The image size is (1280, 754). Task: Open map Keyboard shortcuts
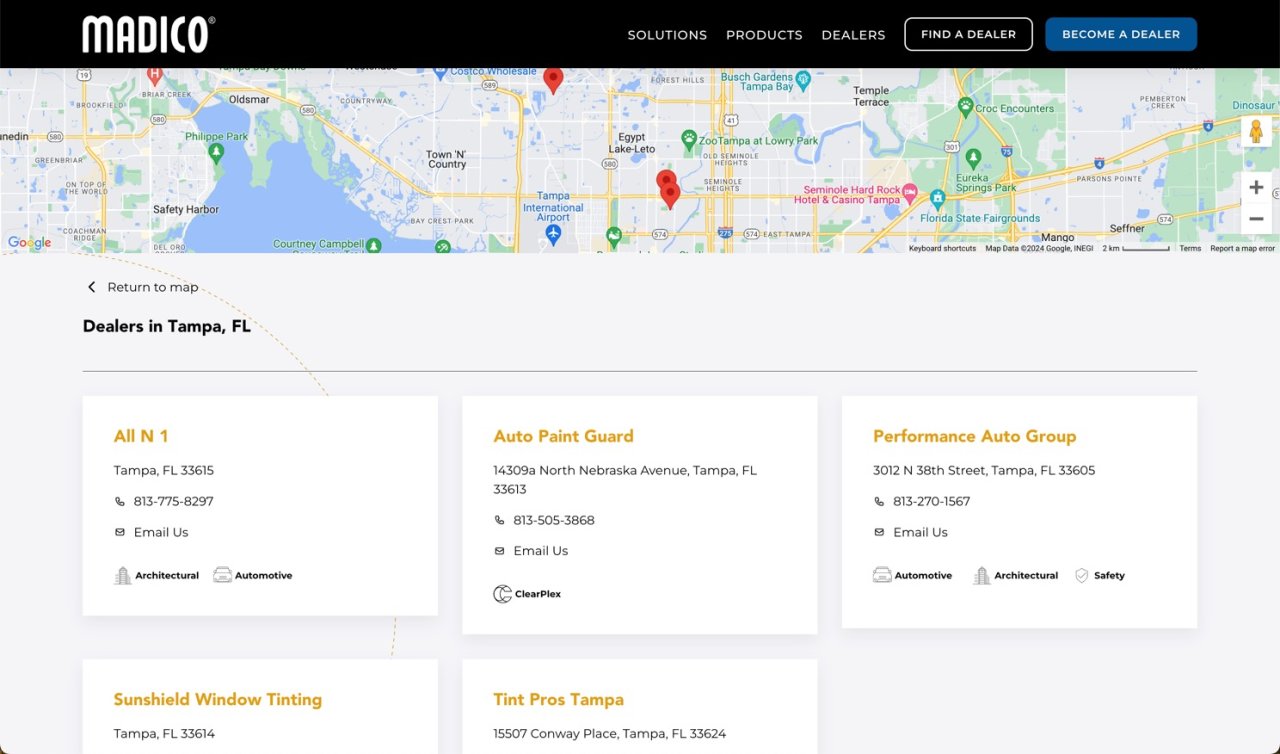(942, 248)
